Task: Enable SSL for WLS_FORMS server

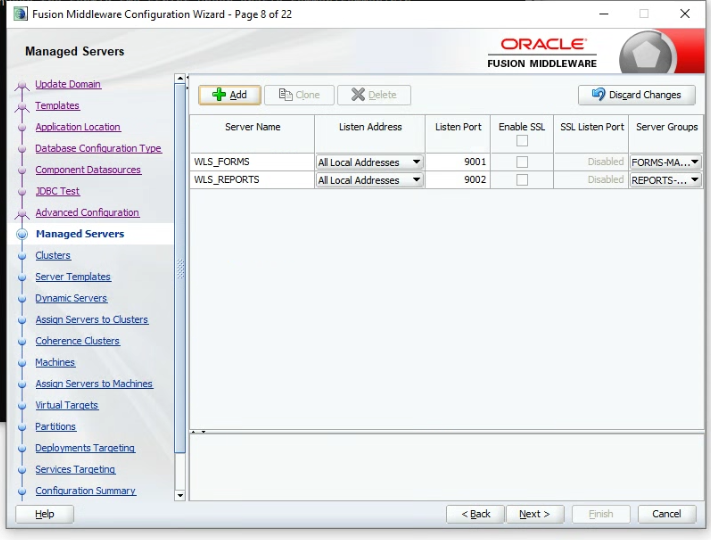Action: click(522, 162)
